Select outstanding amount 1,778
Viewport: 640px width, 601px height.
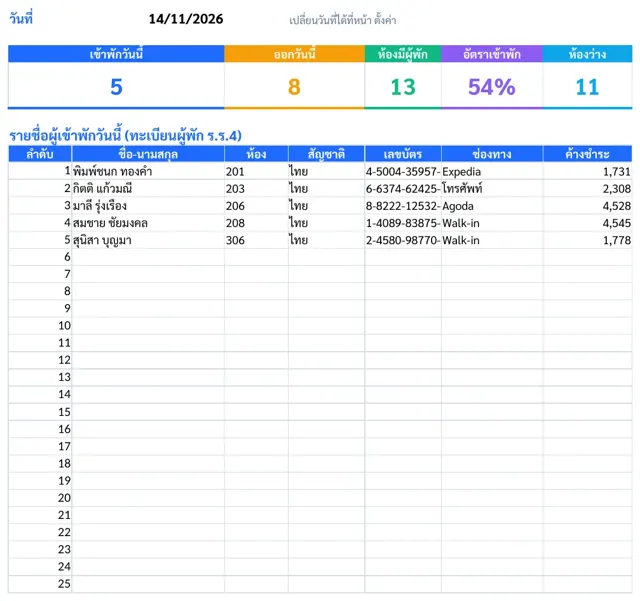click(587, 240)
